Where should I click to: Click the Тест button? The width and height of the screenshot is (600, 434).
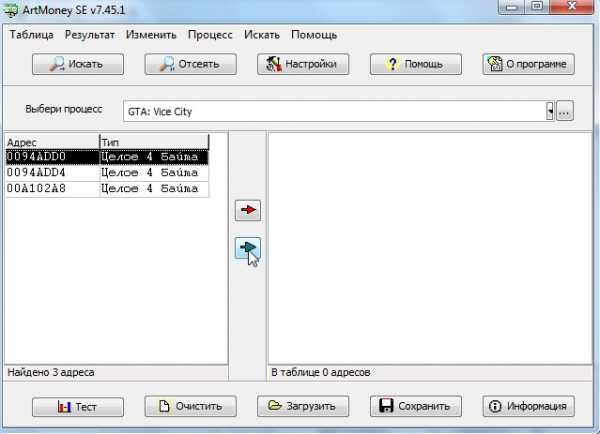point(78,406)
